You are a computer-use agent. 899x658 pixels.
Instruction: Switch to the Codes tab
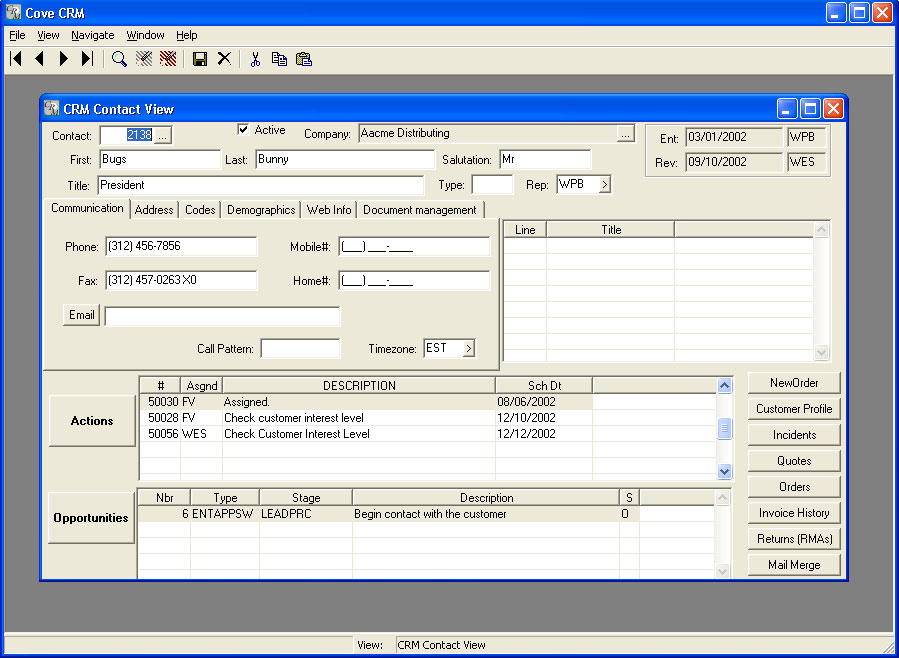[200, 210]
